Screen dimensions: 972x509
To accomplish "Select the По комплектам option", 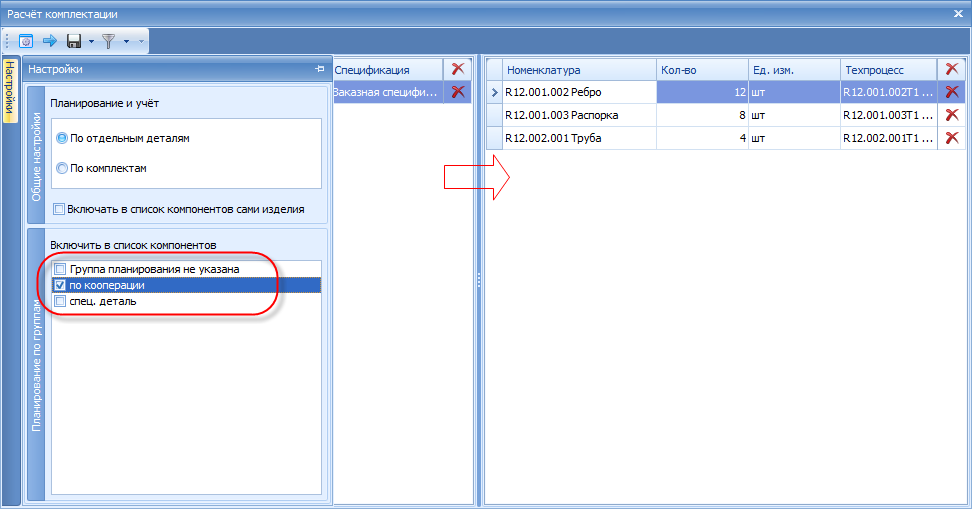I will click(62, 168).
